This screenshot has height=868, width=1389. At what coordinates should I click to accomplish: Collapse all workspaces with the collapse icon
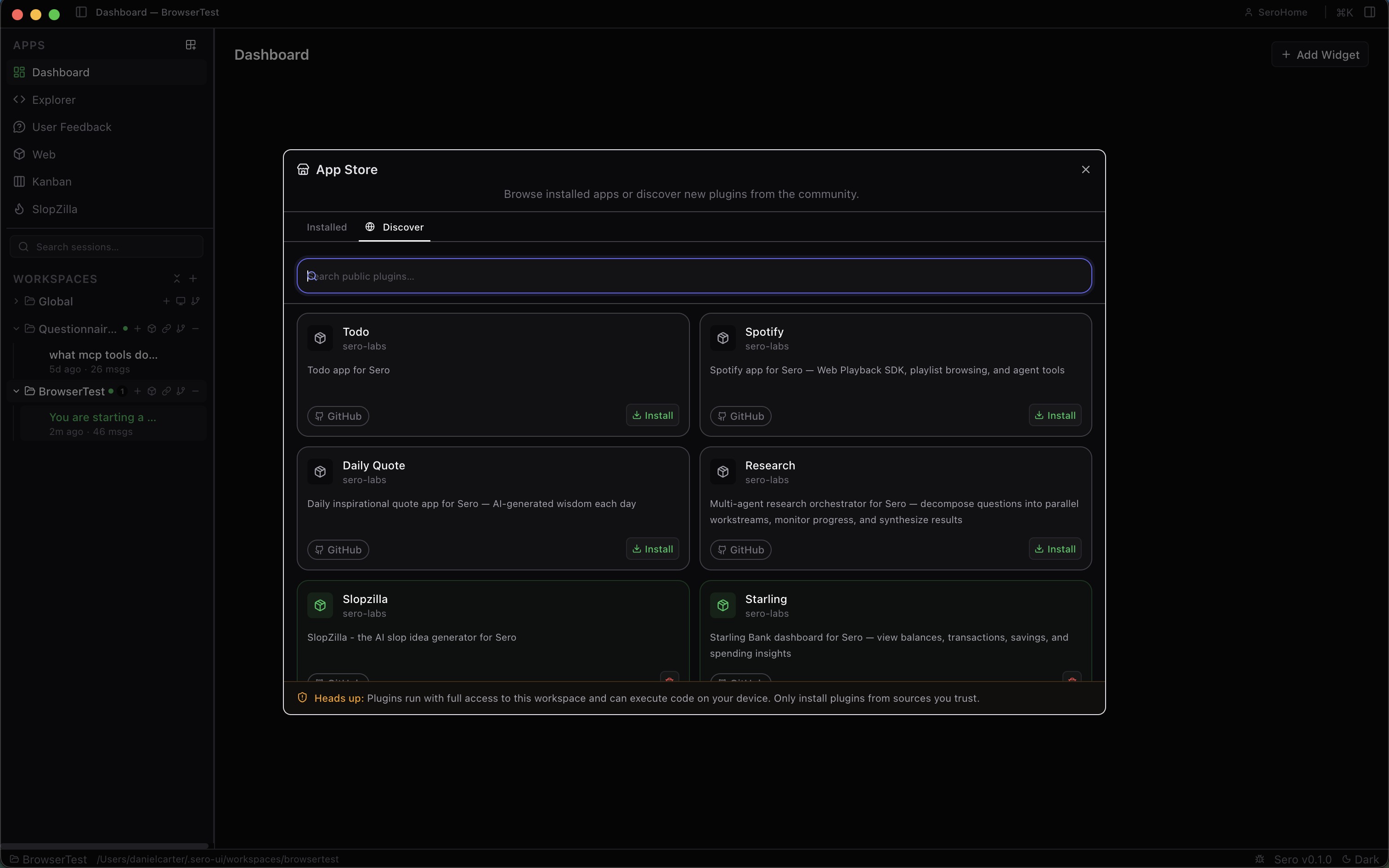pos(177,278)
